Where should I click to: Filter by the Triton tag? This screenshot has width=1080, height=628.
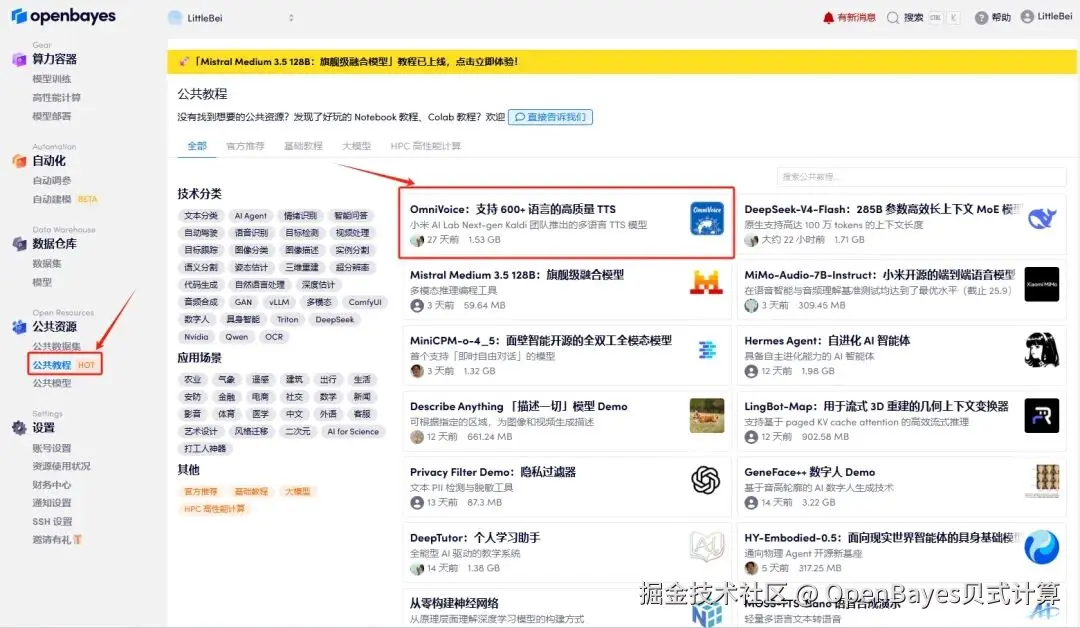point(288,320)
